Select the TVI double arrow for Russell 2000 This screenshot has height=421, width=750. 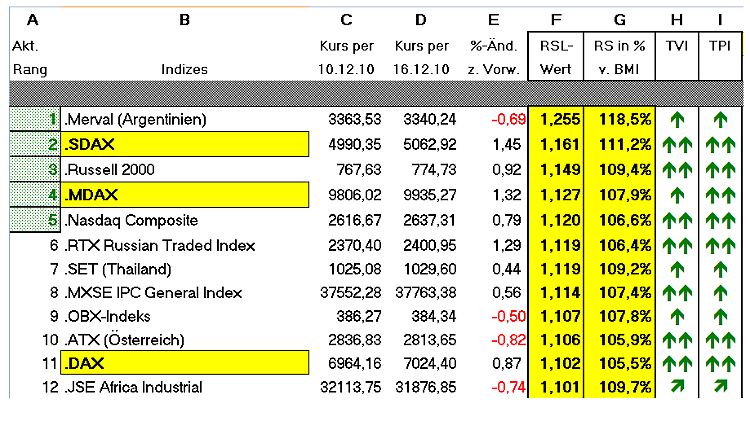pos(676,171)
